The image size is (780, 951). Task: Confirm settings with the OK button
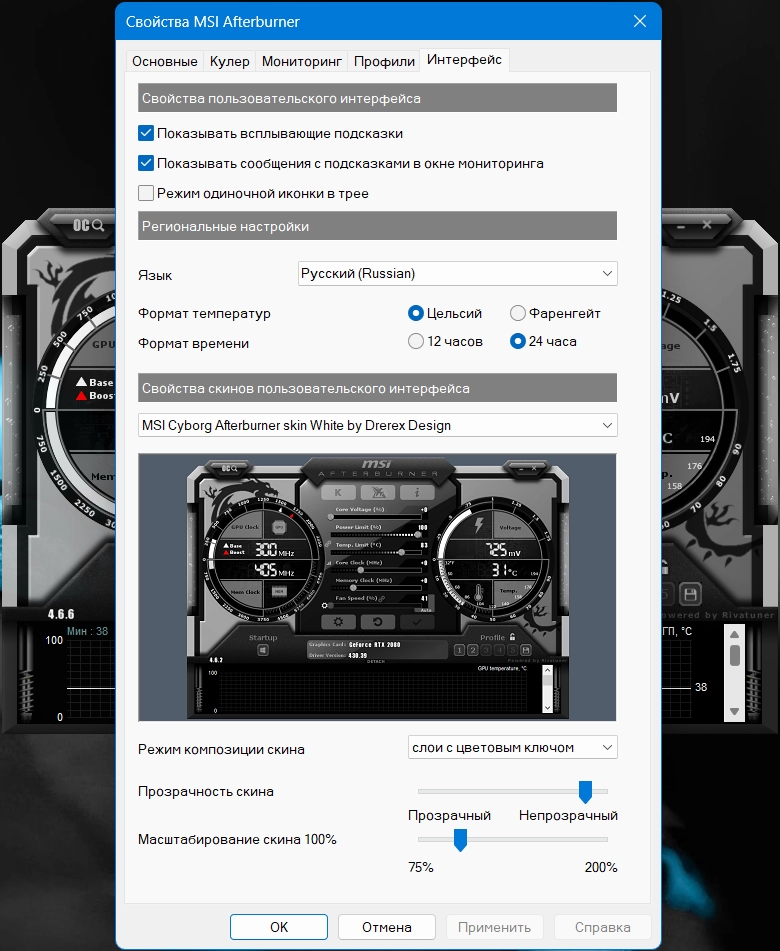tap(279, 927)
